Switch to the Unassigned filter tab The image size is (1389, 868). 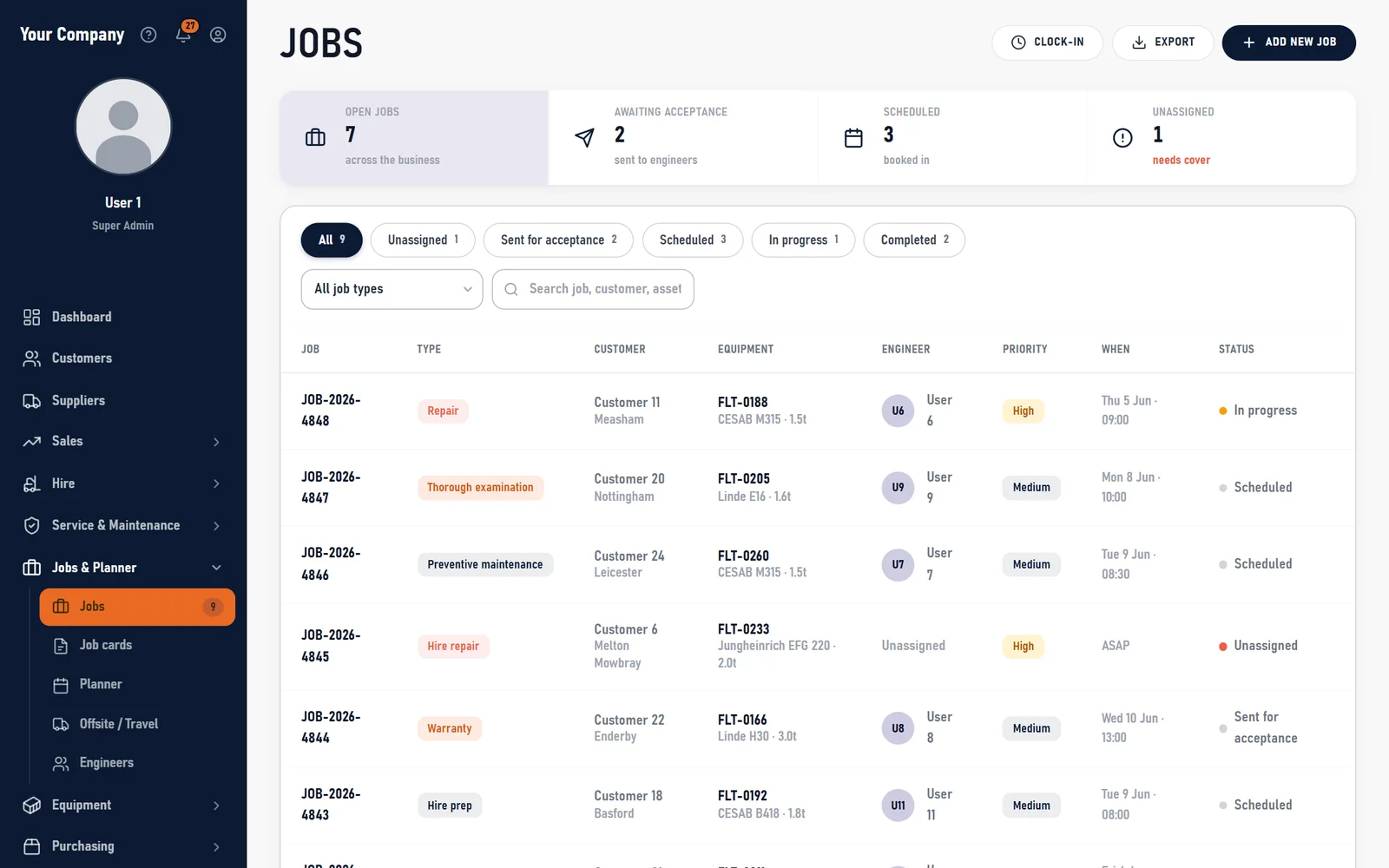pyautogui.click(x=423, y=240)
